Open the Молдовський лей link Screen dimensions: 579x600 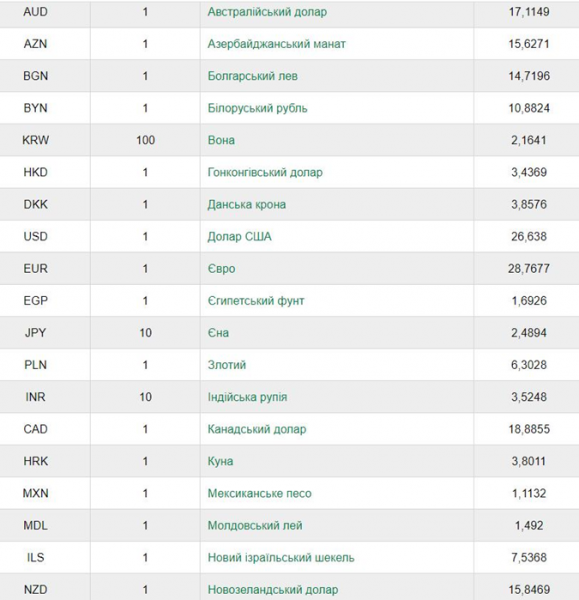click(255, 526)
